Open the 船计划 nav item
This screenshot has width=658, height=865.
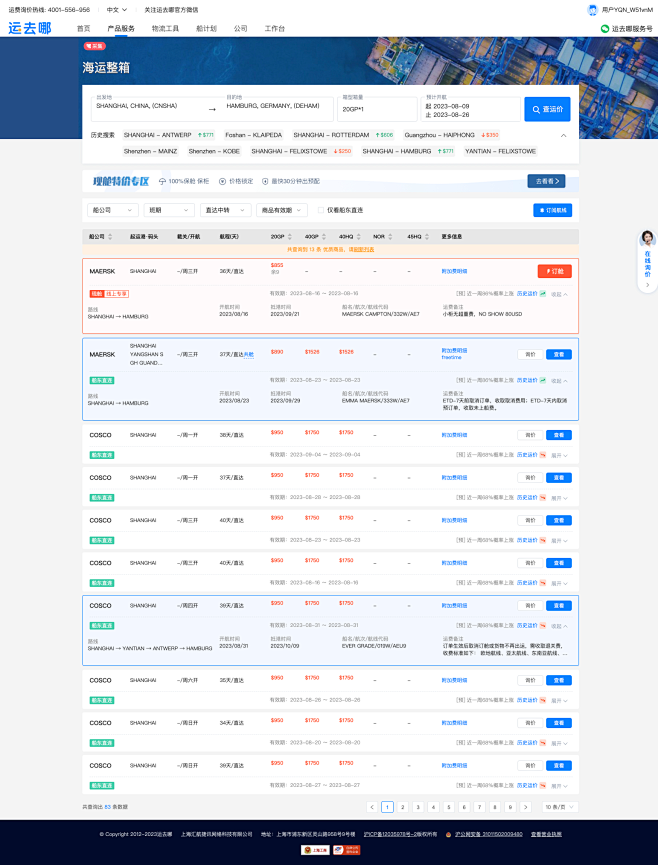[206, 29]
